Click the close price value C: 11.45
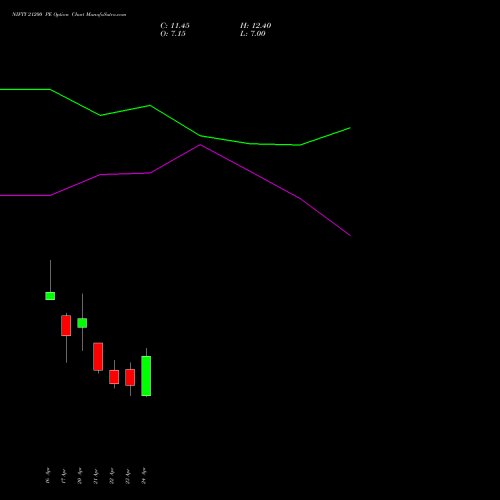This screenshot has width=500, height=500. [x=175, y=26]
